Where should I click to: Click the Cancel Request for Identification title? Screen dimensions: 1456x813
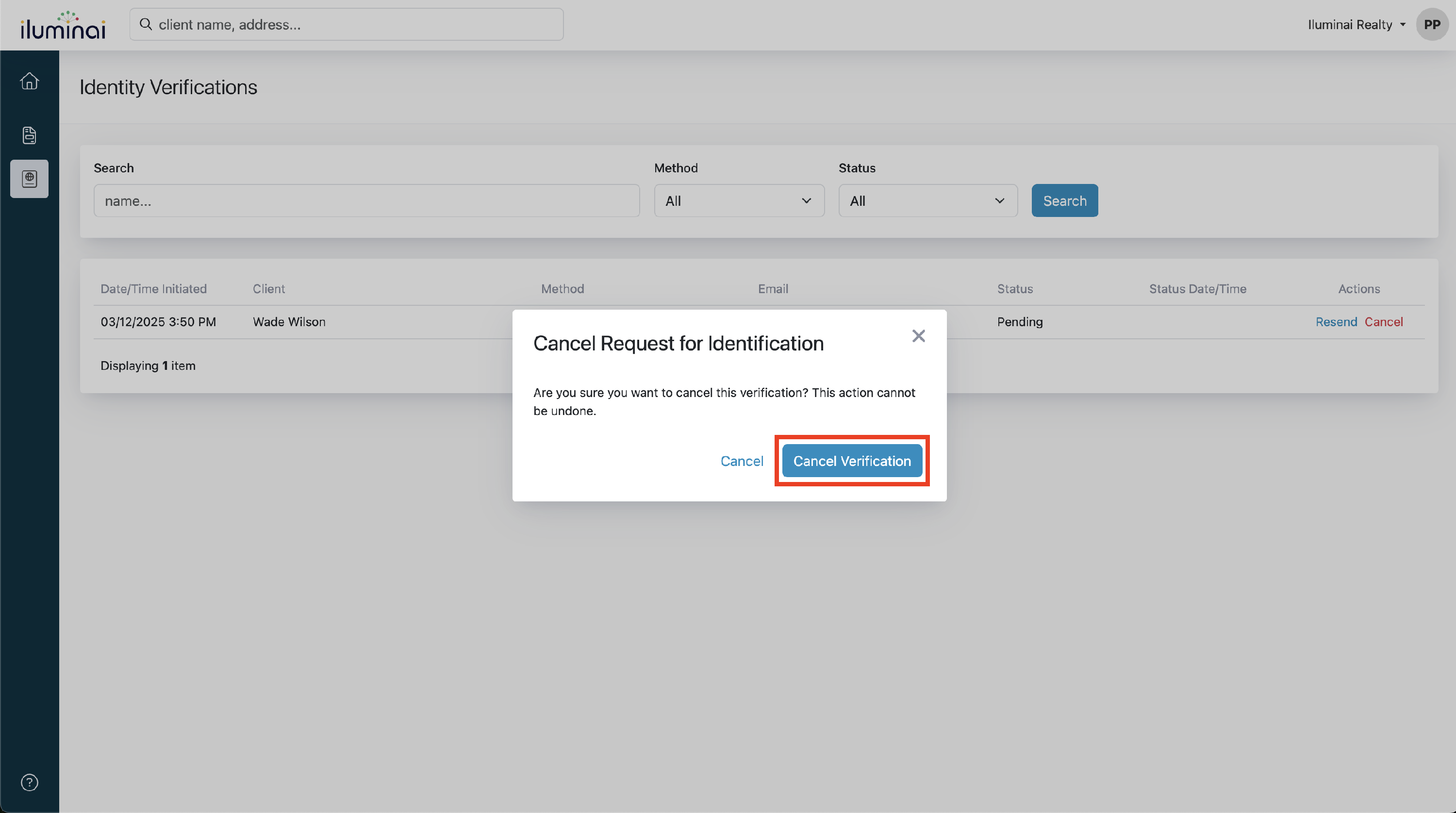coord(678,343)
